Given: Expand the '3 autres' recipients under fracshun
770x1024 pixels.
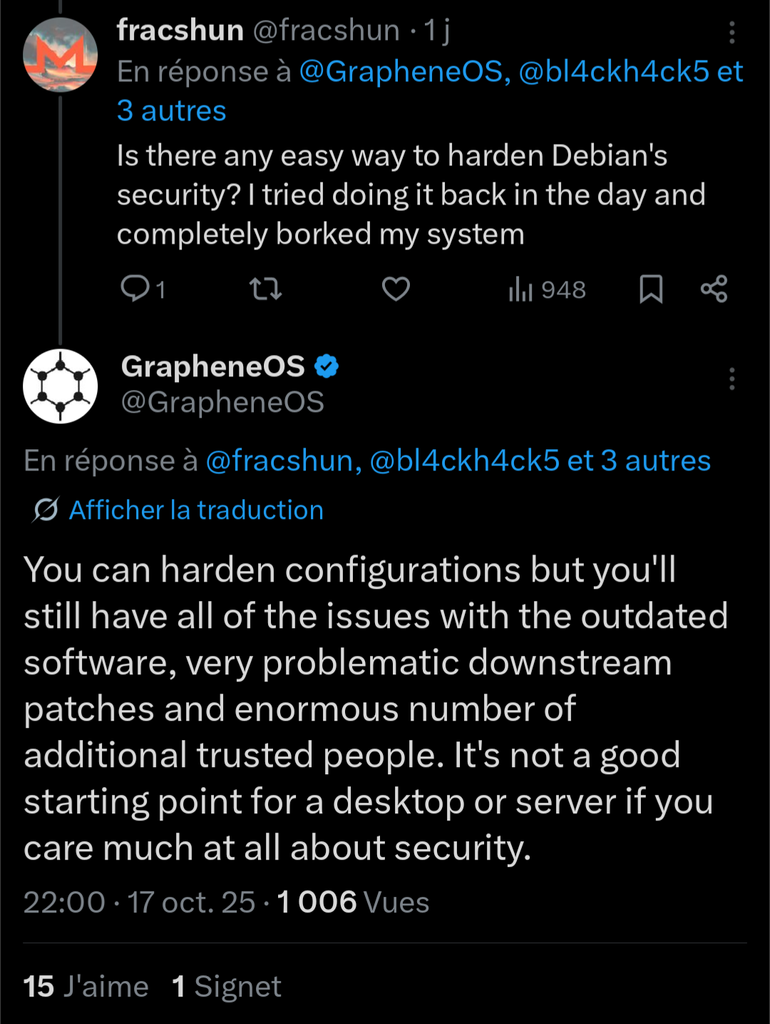Looking at the screenshot, I should [x=172, y=110].
